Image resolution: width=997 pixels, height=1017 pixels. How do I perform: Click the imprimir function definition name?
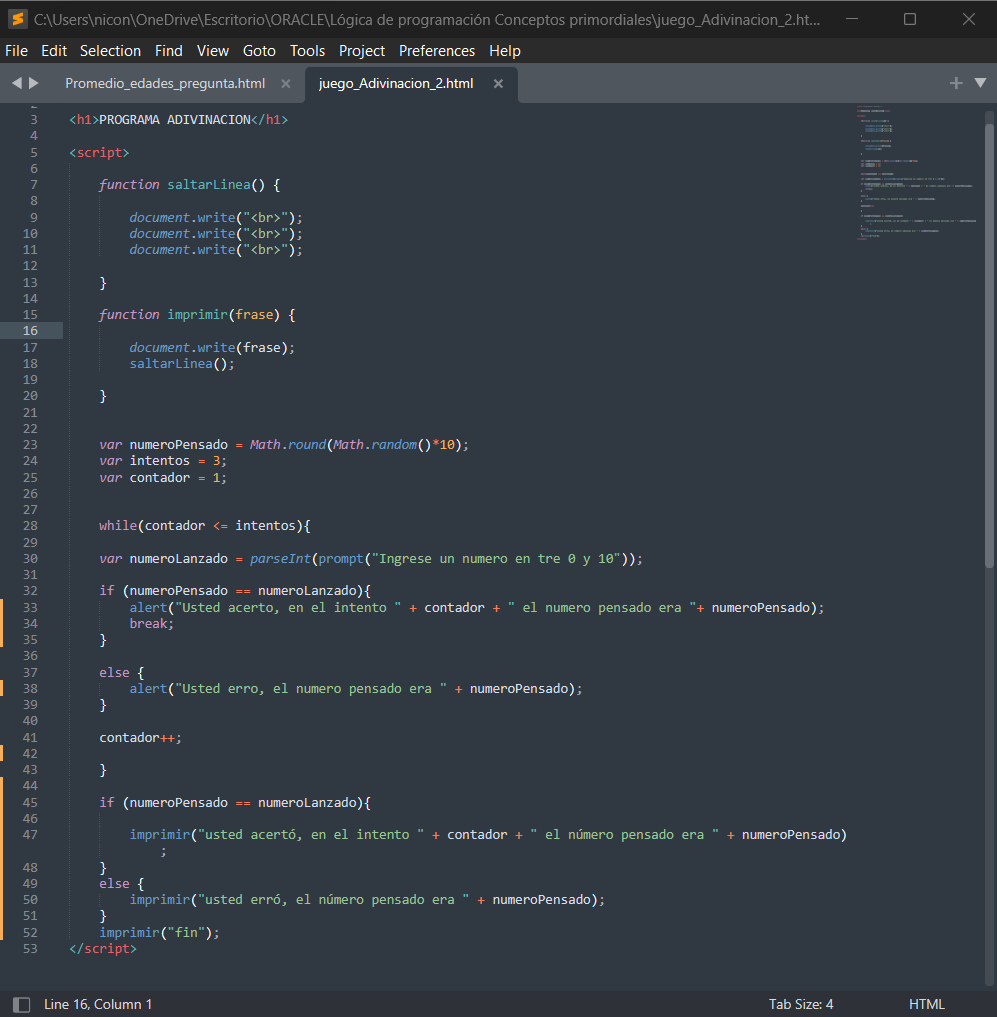(x=198, y=315)
